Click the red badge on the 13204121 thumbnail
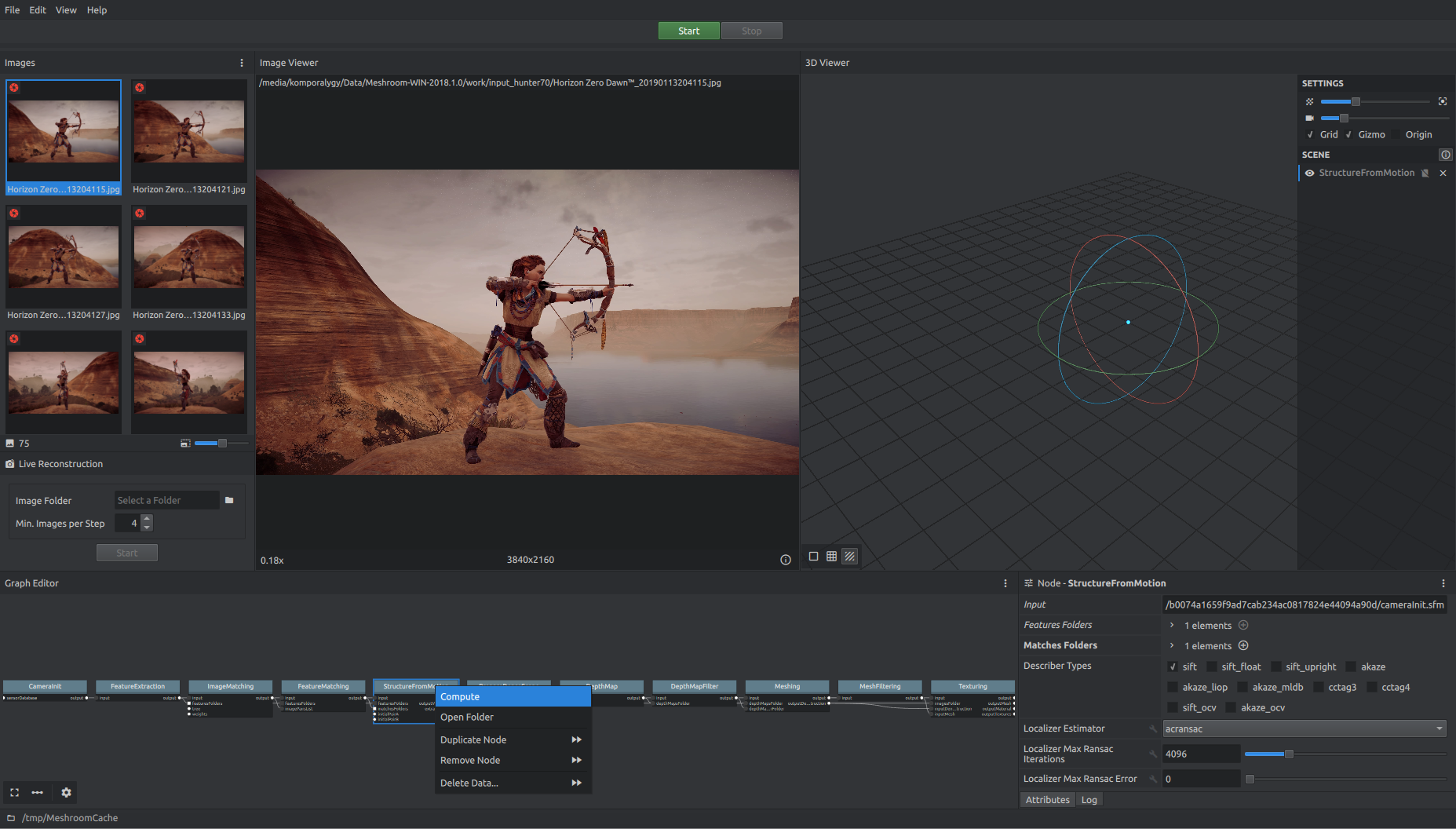The height and width of the screenshot is (829, 1456). pos(140,88)
